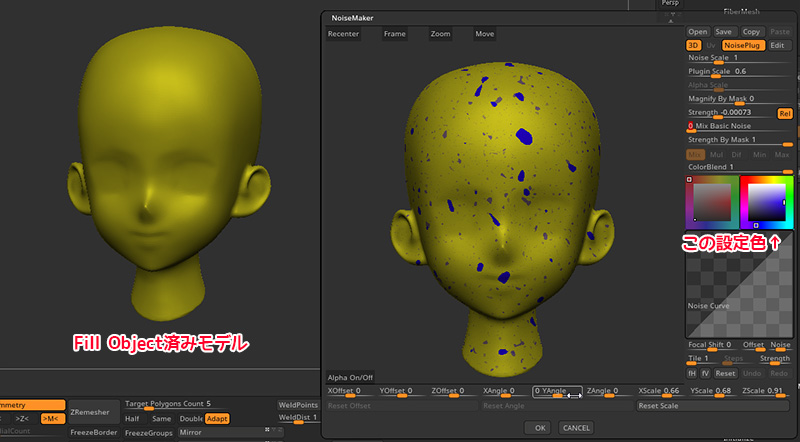This screenshot has width=800, height=442.
Task: Copy the noise settings
Action: pos(752,32)
